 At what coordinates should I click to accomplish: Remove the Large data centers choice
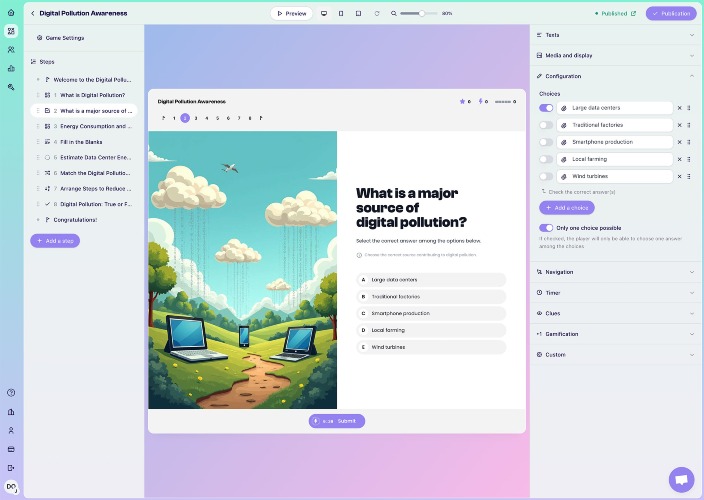coord(679,108)
